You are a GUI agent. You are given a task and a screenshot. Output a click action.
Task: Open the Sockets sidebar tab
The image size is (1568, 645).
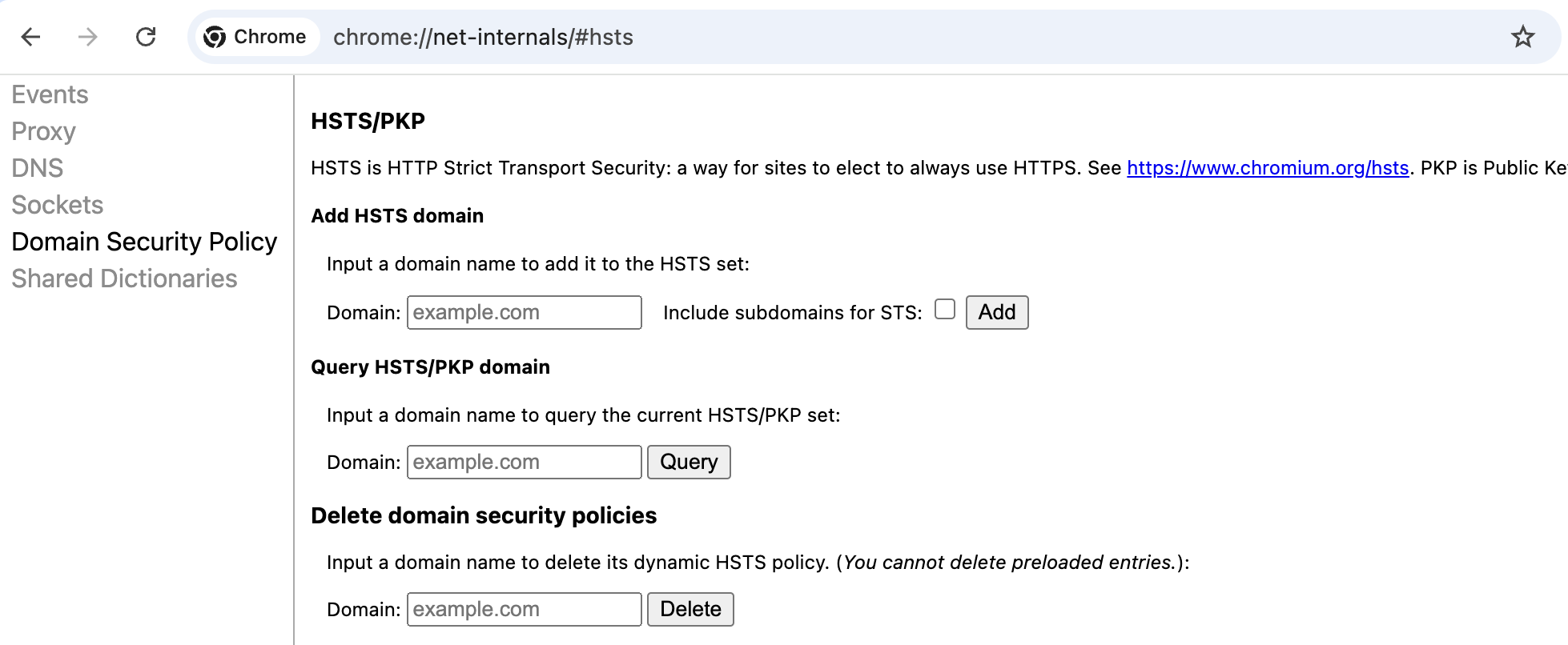point(58,205)
